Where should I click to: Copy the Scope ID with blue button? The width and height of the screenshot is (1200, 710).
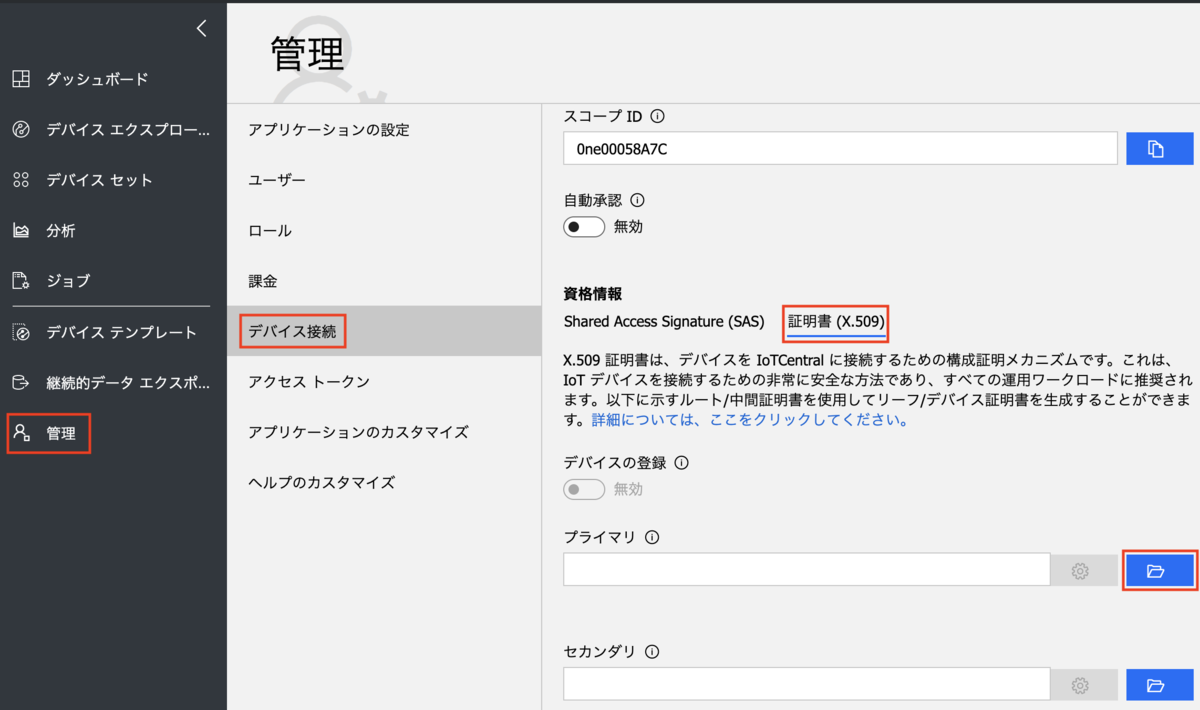tap(1160, 148)
